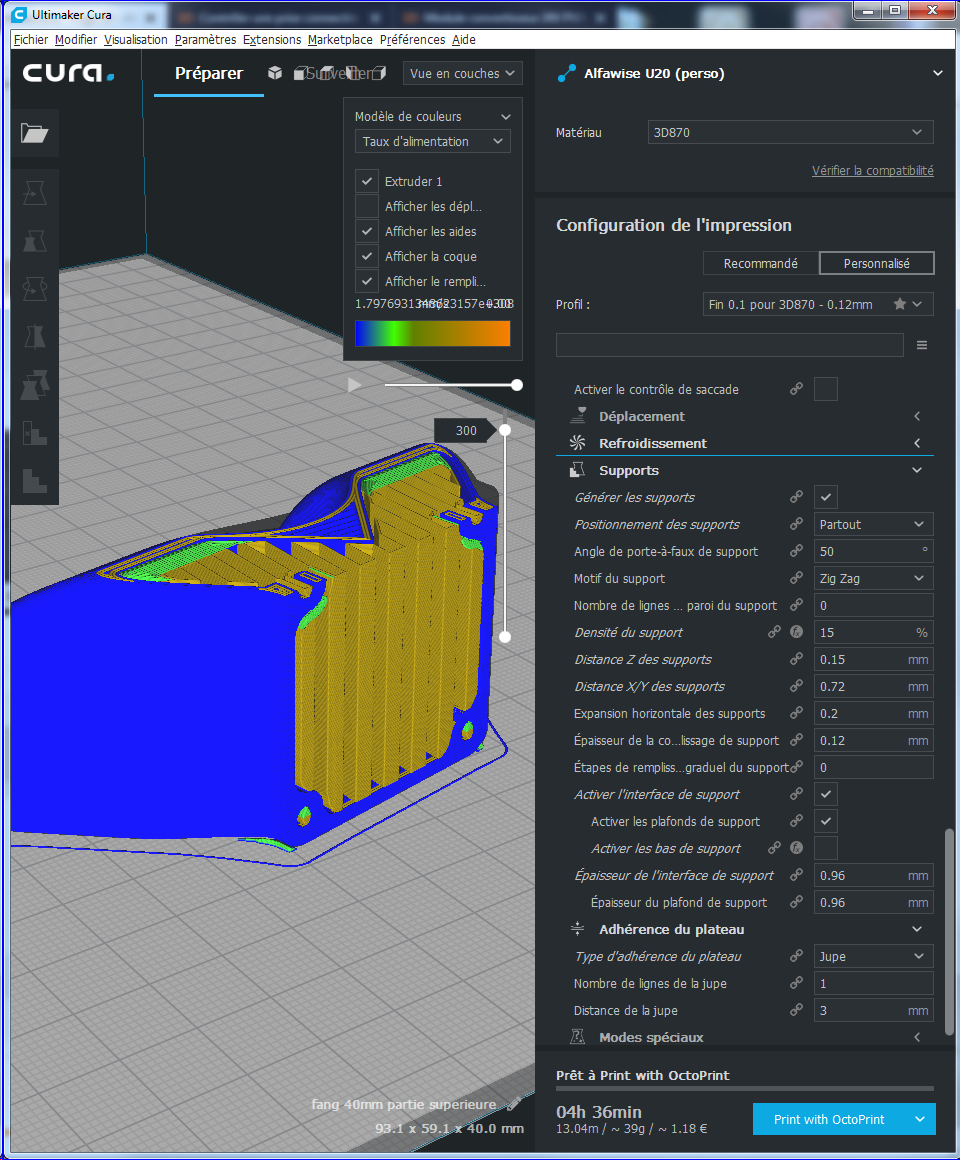The width and height of the screenshot is (960, 1160).
Task: Click the Print with OctoPrint button
Action: 829,1119
